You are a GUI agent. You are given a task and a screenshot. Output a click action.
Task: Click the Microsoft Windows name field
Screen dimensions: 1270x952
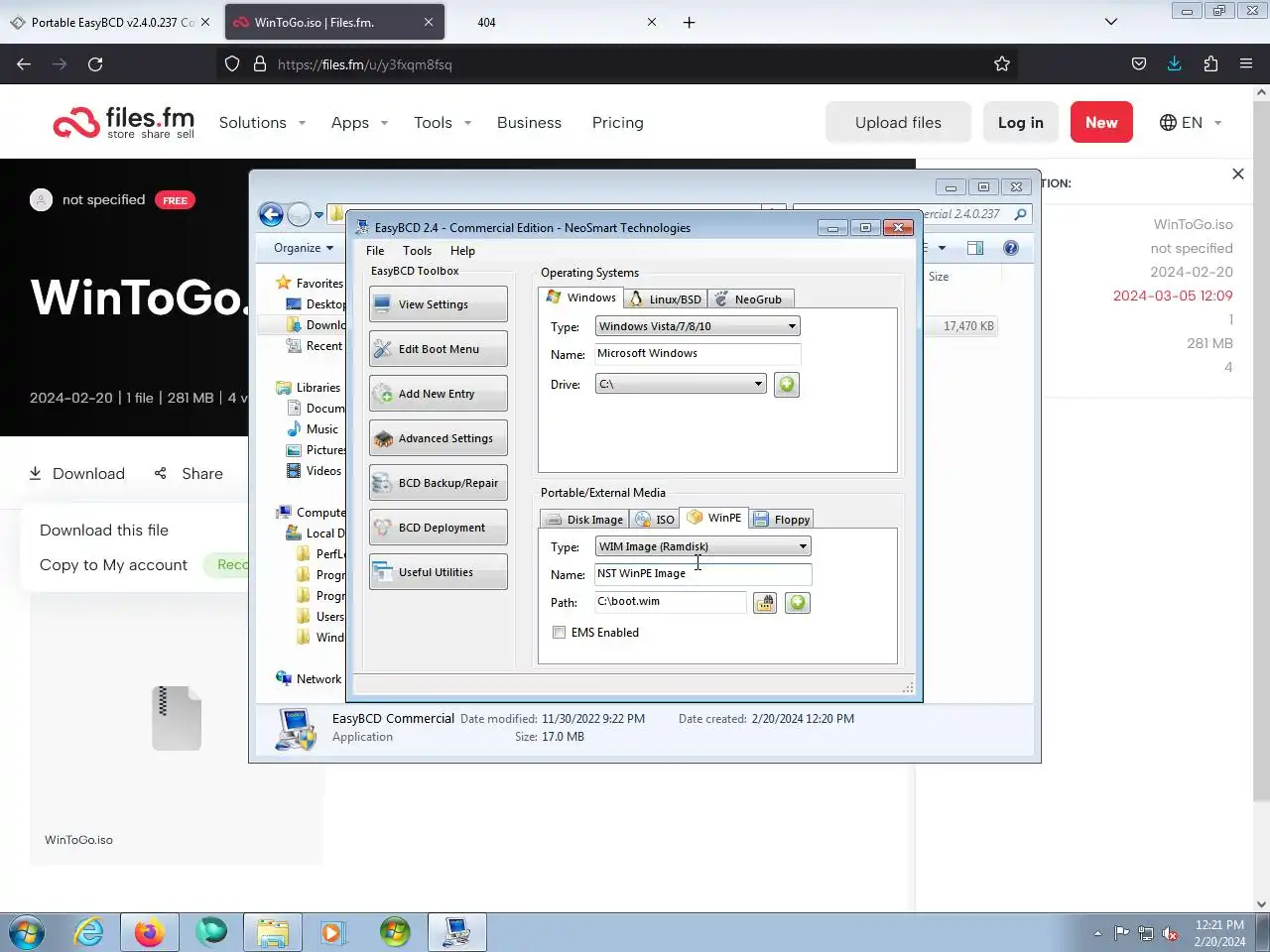[698, 354]
